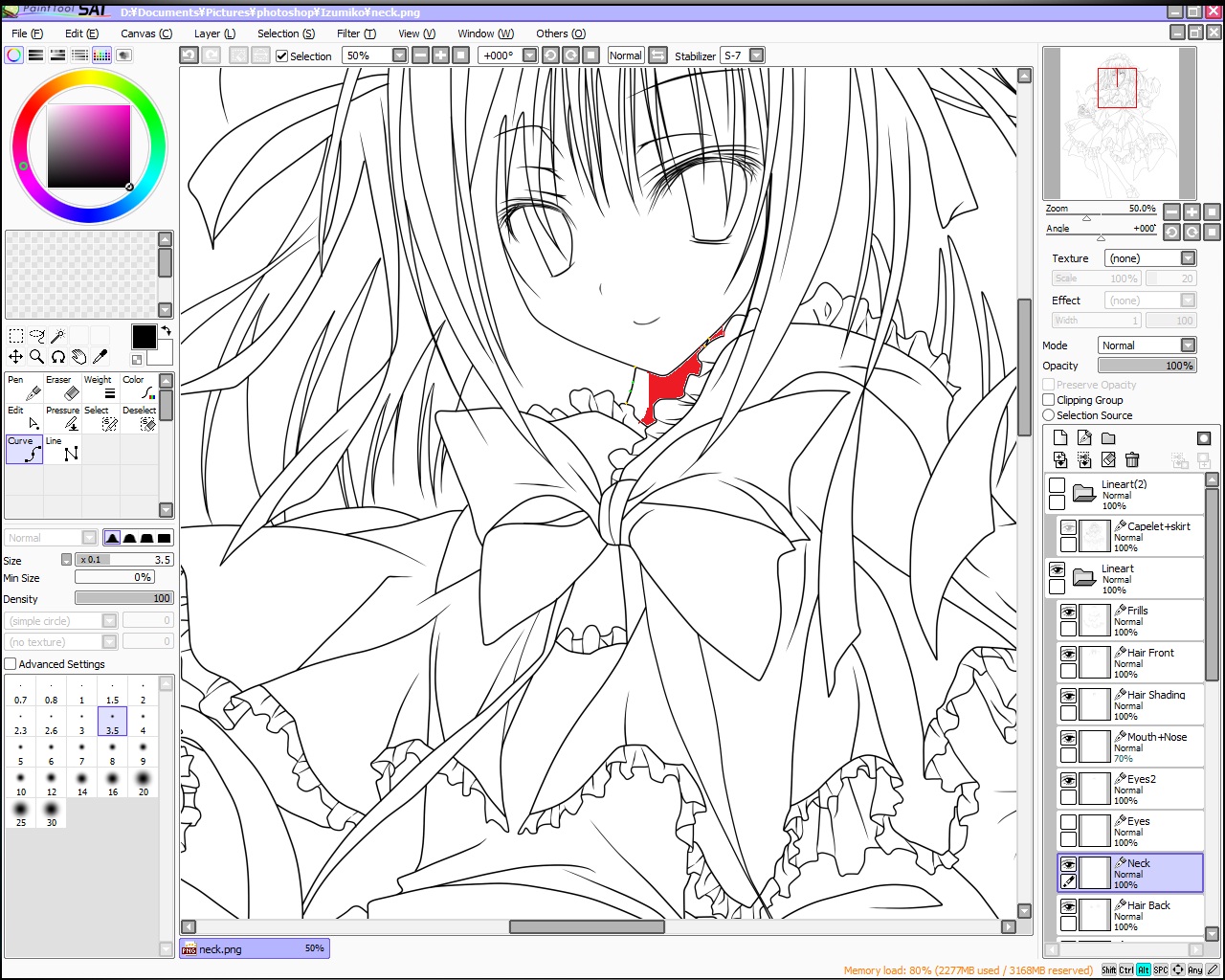Switch to the neck.png document tab
Viewport: 1225px width, 980px height.
[255, 948]
